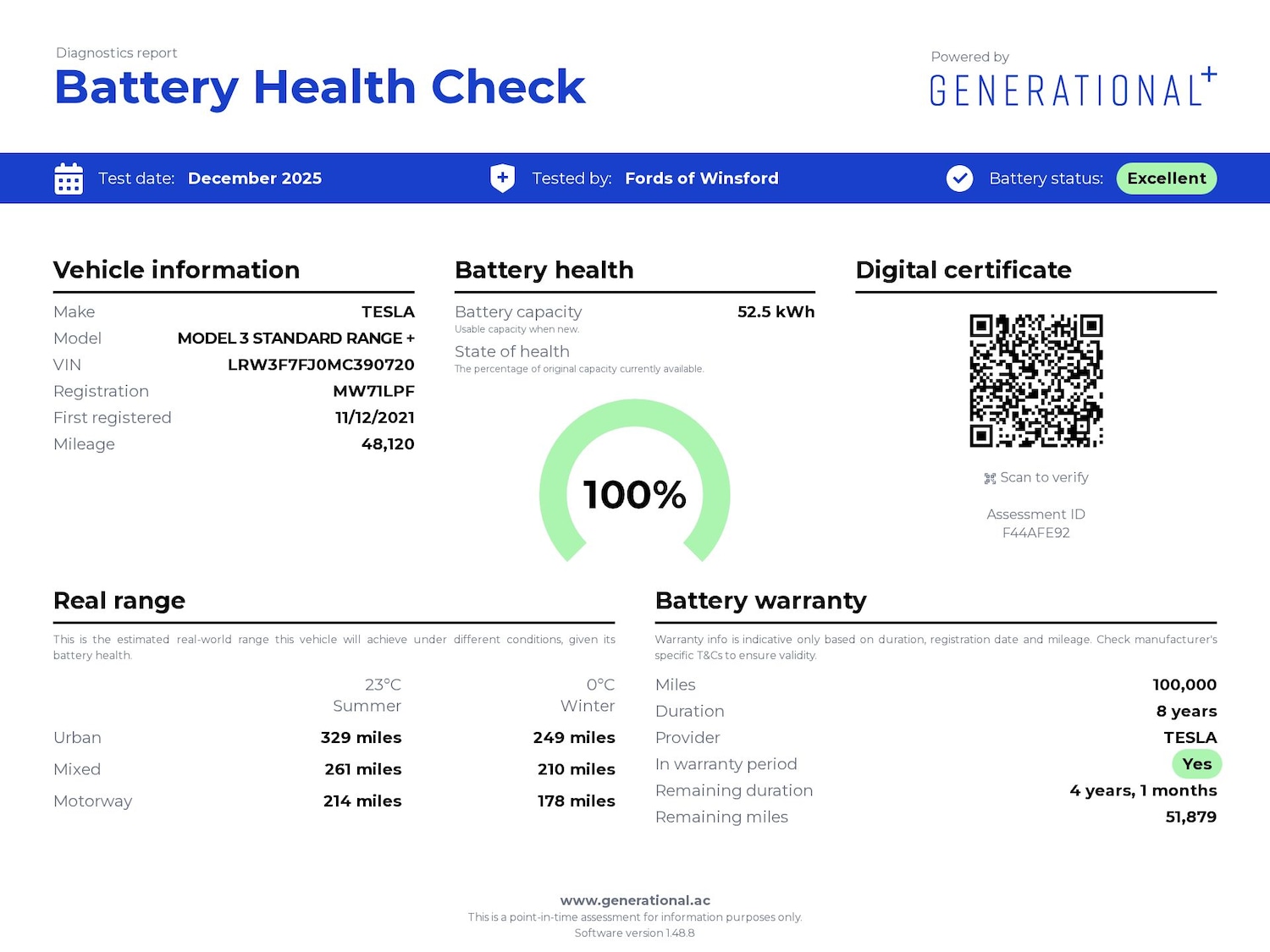Click the Assessment ID F44AFE92

(x=1035, y=532)
